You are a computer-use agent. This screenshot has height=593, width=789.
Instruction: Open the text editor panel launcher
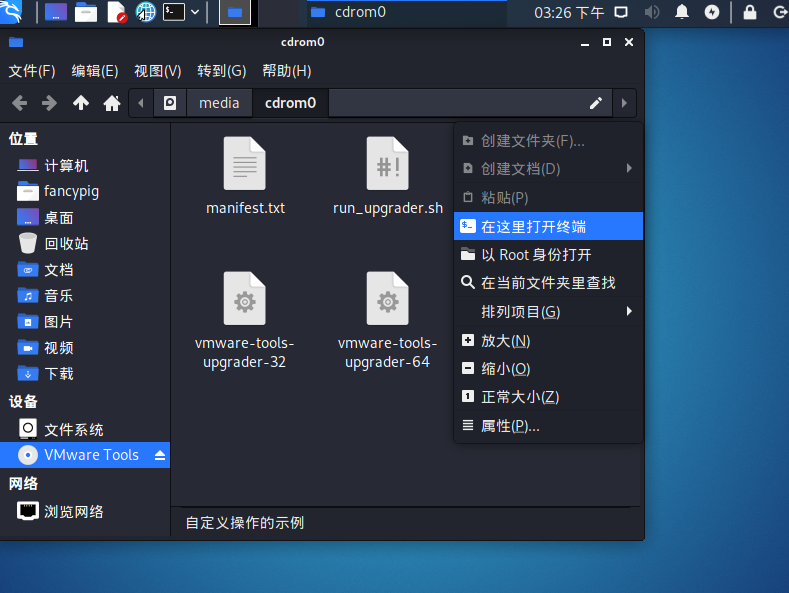coord(116,12)
